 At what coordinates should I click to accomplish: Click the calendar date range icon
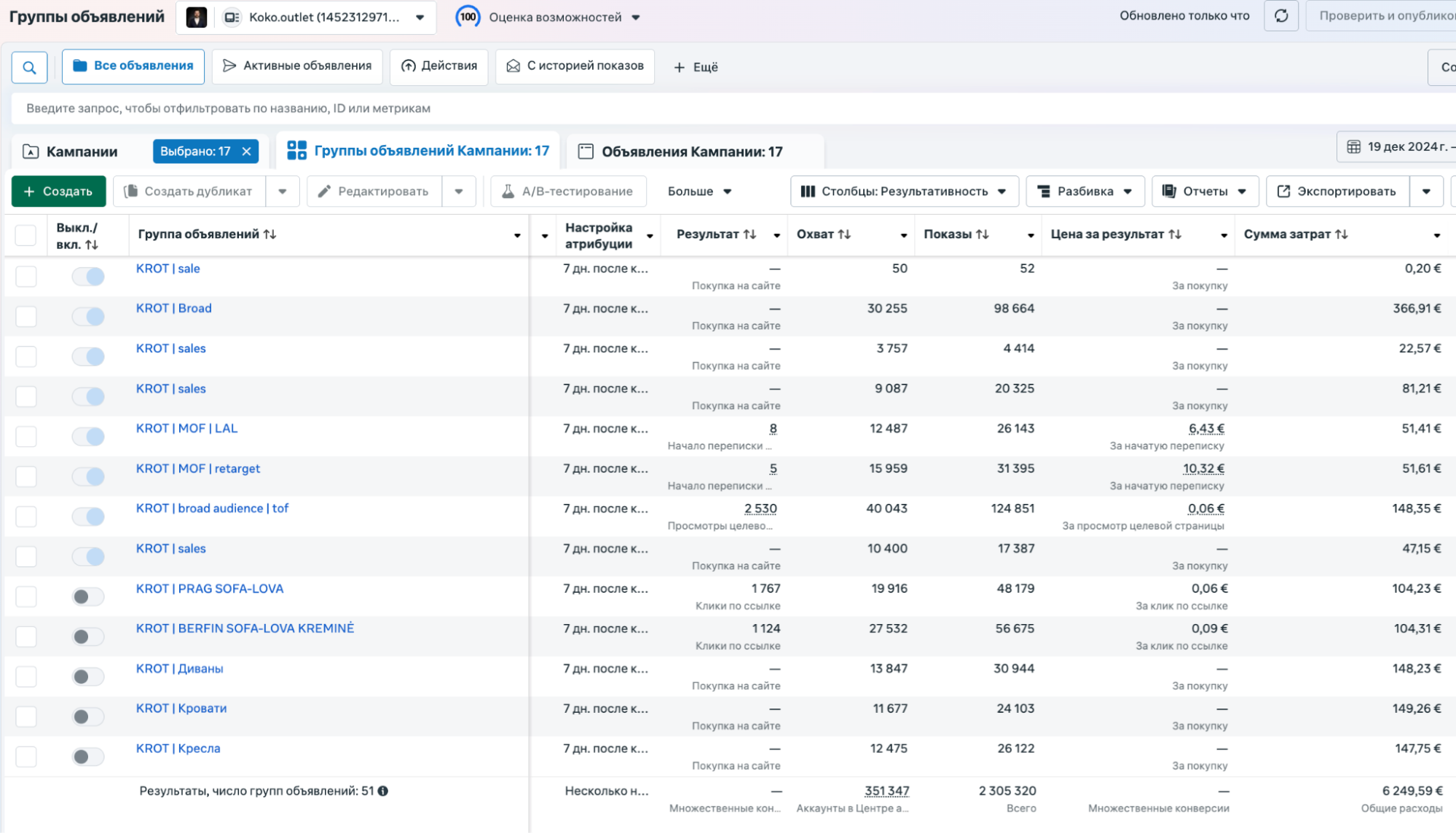1353,147
